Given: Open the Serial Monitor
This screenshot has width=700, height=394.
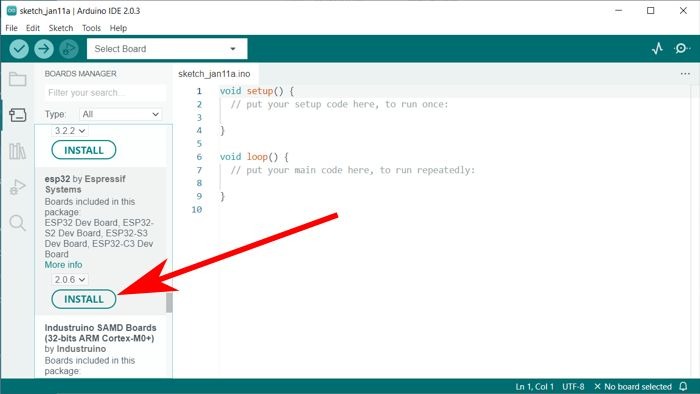Looking at the screenshot, I should click(x=682, y=48).
